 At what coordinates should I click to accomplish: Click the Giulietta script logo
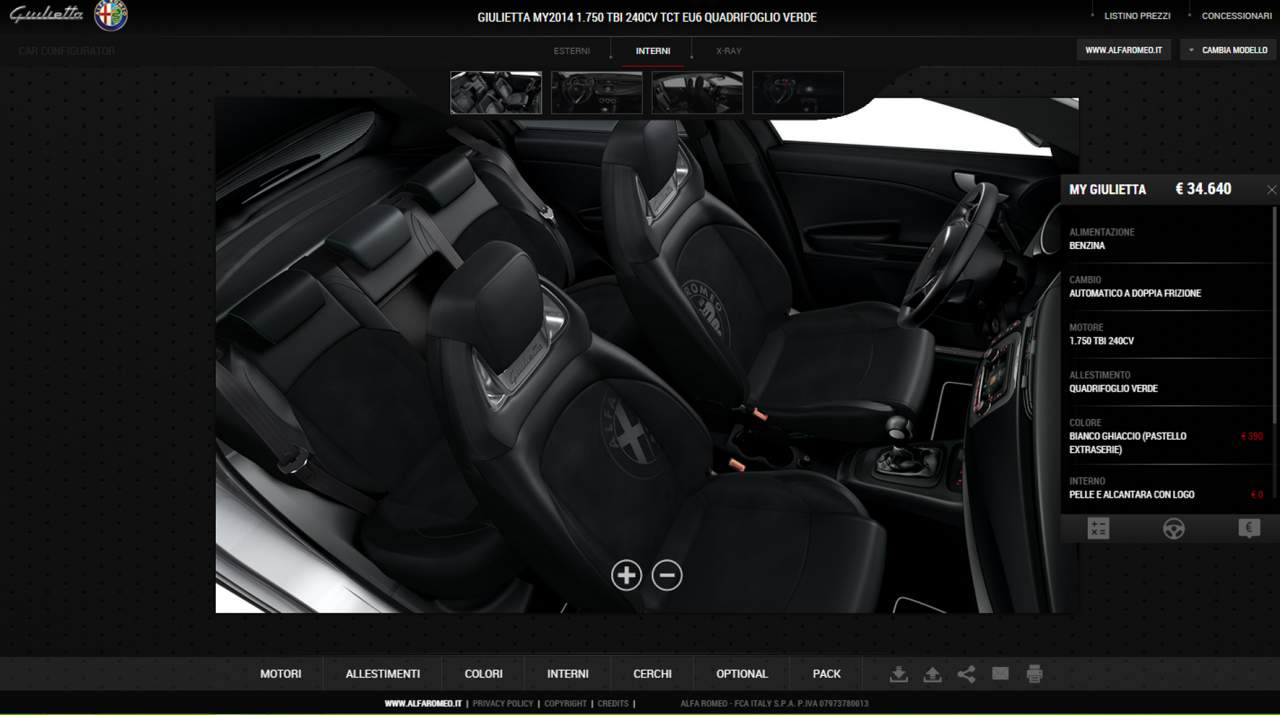[46, 14]
